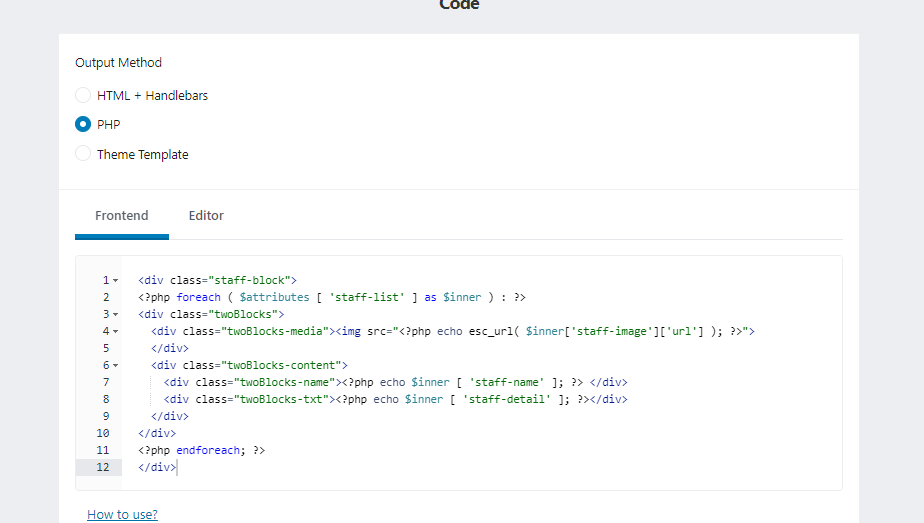
Task: Switch to the Frontend tab
Action: pyautogui.click(x=121, y=216)
